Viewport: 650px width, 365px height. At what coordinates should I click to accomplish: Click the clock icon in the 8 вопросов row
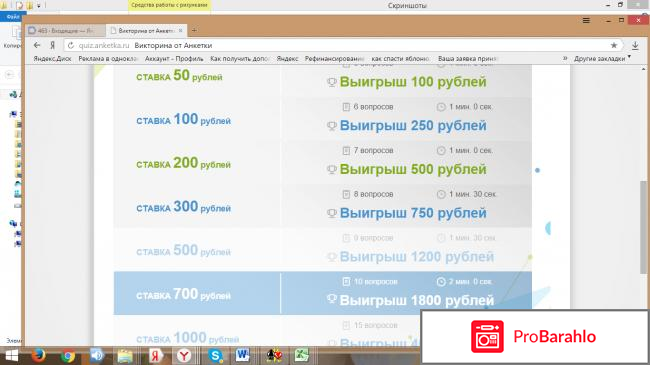click(441, 195)
